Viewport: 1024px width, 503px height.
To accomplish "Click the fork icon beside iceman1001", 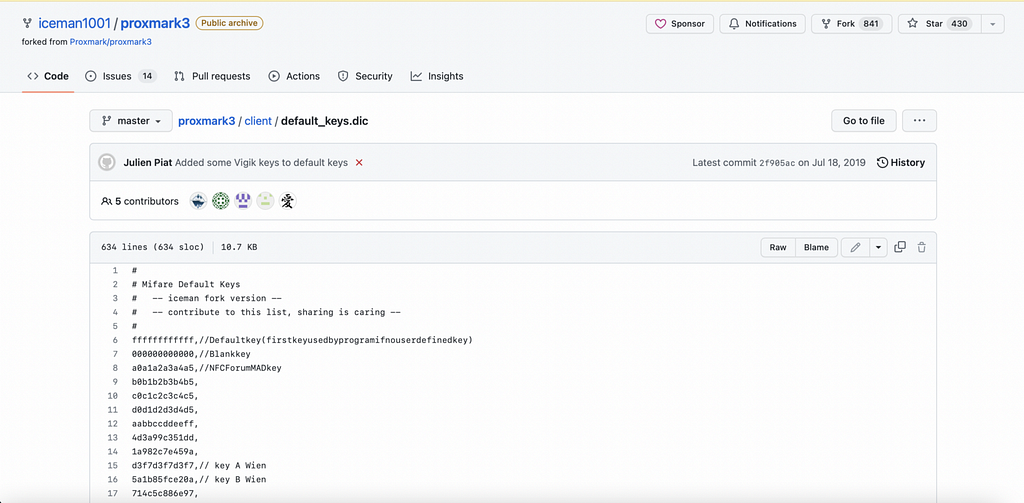I will [27, 24].
